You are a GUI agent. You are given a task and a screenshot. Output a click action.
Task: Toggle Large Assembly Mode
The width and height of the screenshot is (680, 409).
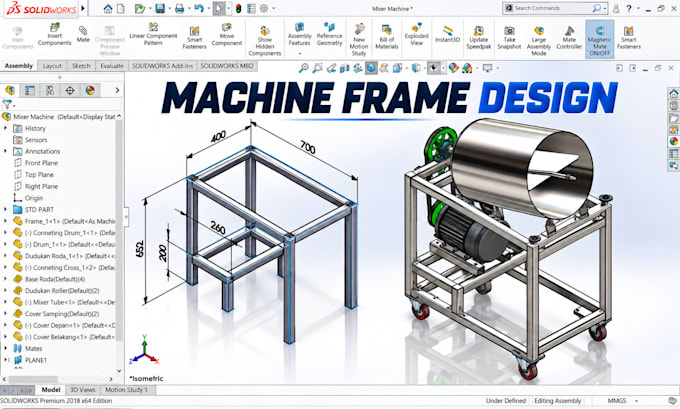539,41
